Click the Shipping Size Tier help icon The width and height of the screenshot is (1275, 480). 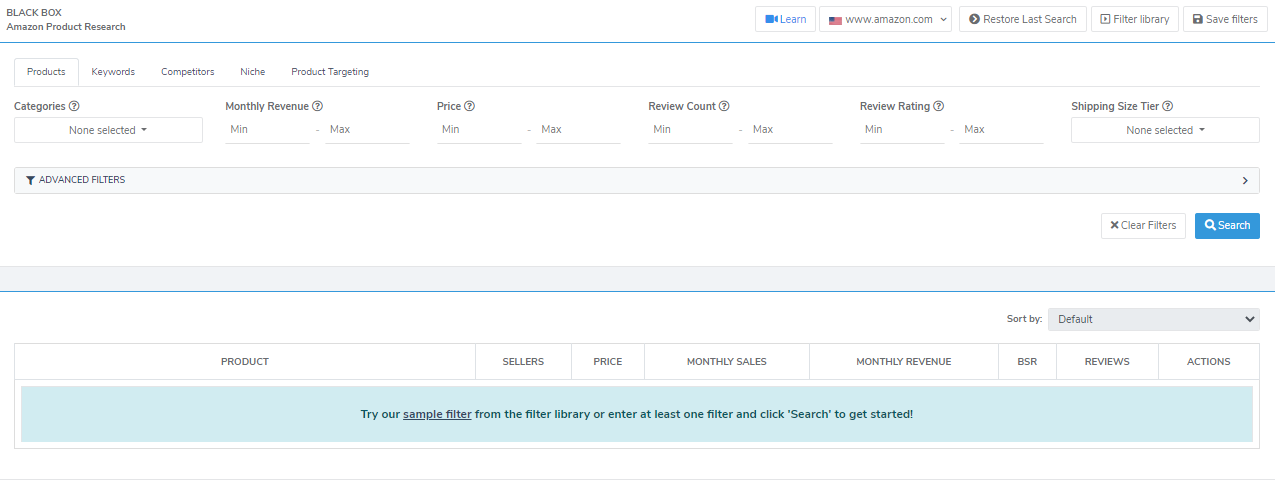[x=1168, y=106]
